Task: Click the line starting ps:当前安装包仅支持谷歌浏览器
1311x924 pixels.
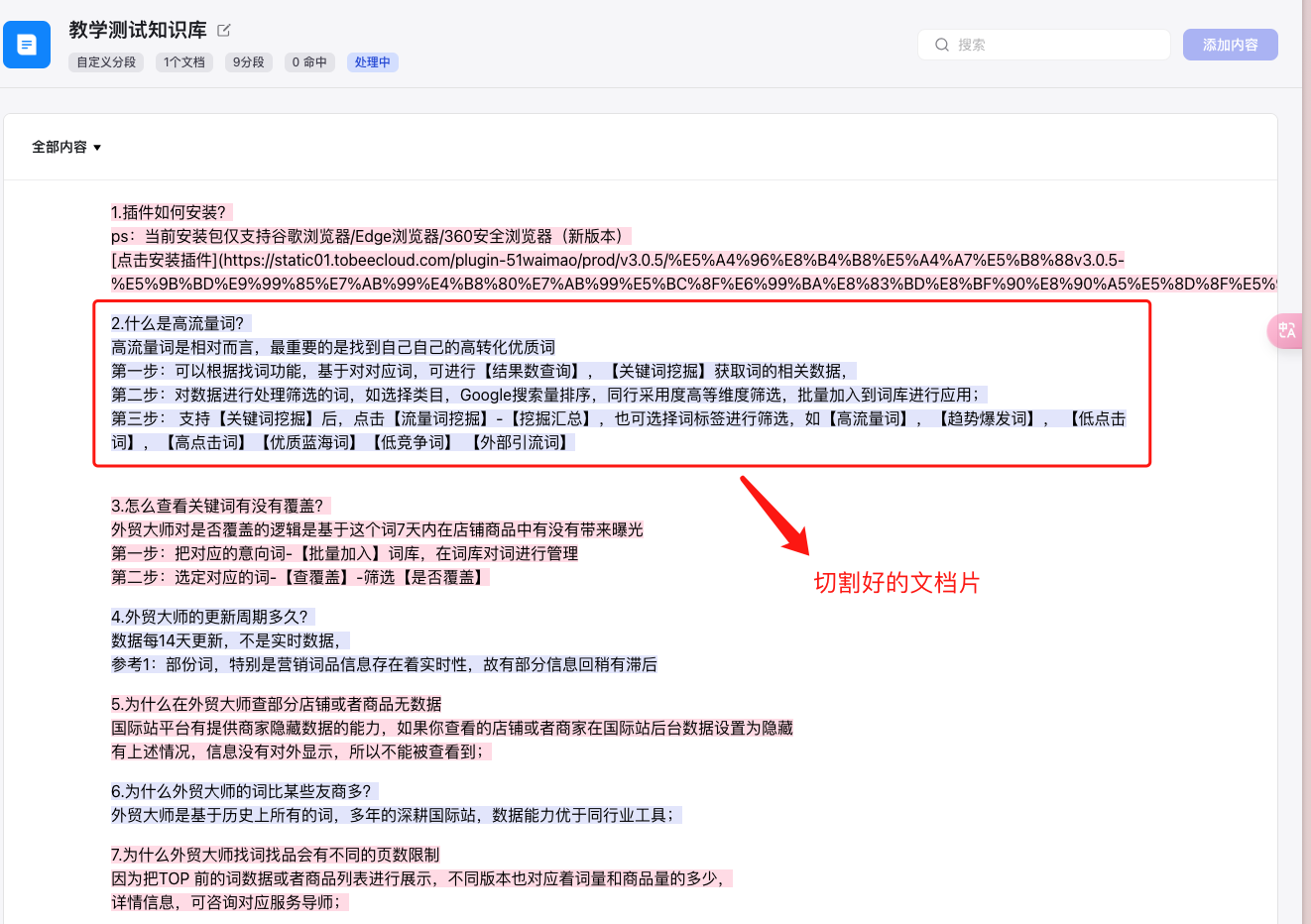Action: click(x=371, y=236)
